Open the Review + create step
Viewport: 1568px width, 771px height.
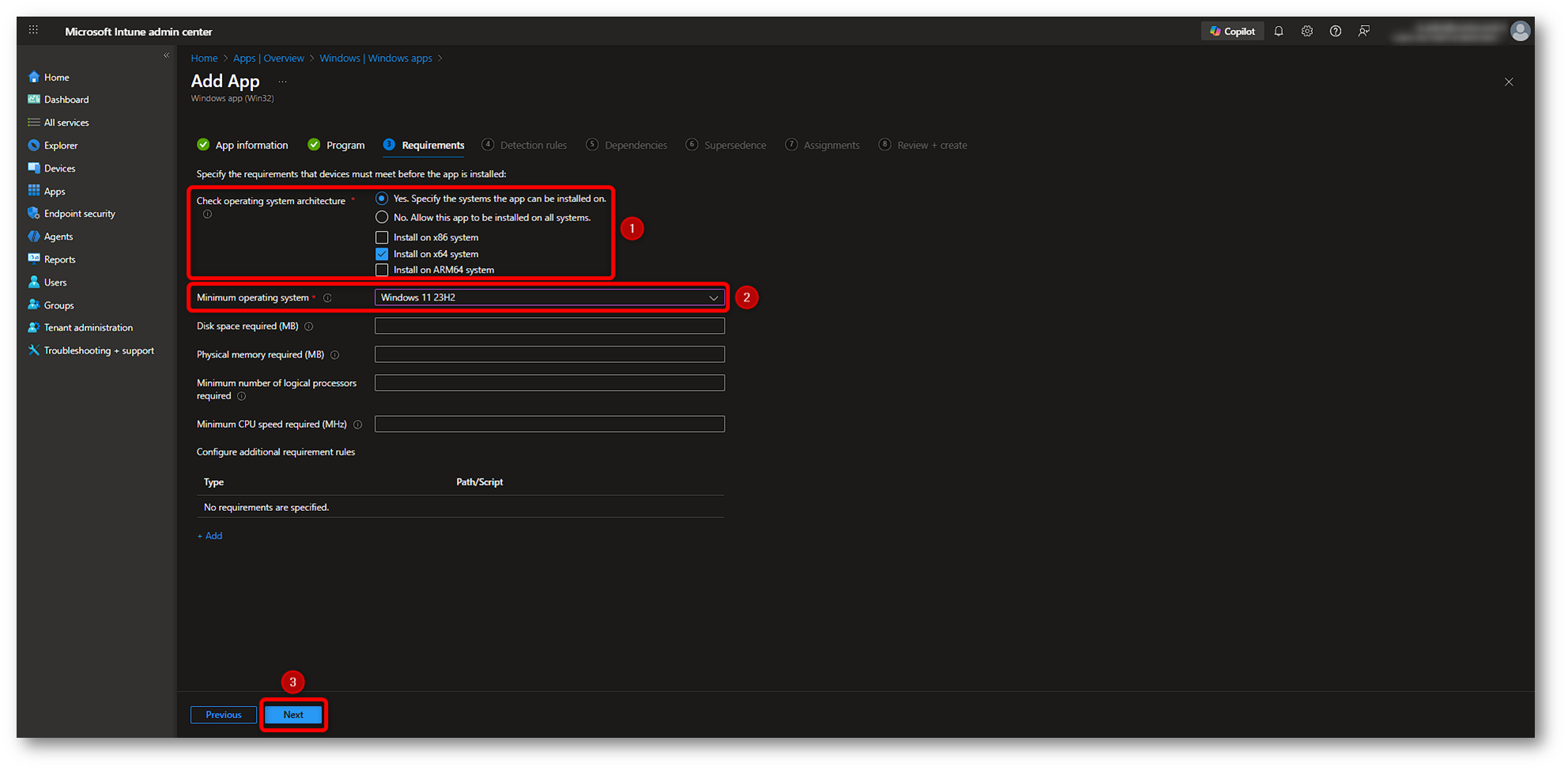tap(923, 145)
